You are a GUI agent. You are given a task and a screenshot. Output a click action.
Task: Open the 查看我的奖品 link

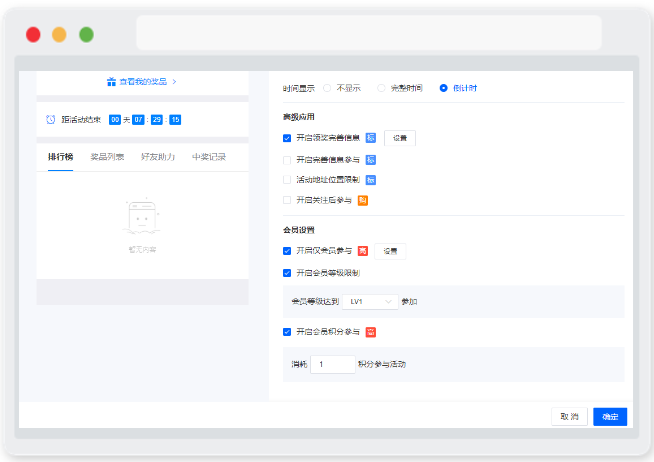pyautogui.click(x=143, y=82)
